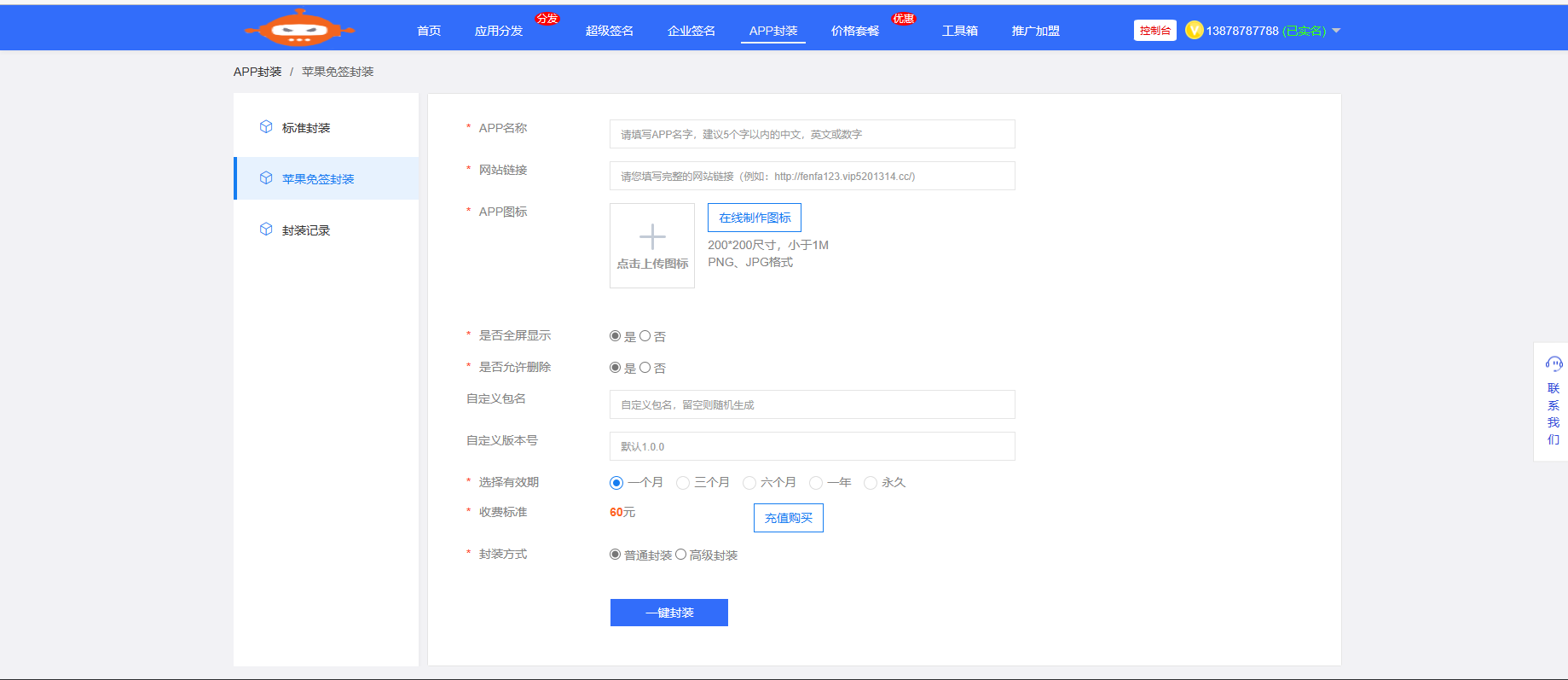This screenshot has width=1568, height=680.
Task: Open the 在线制作图标 tool
Action: (754, 218)
